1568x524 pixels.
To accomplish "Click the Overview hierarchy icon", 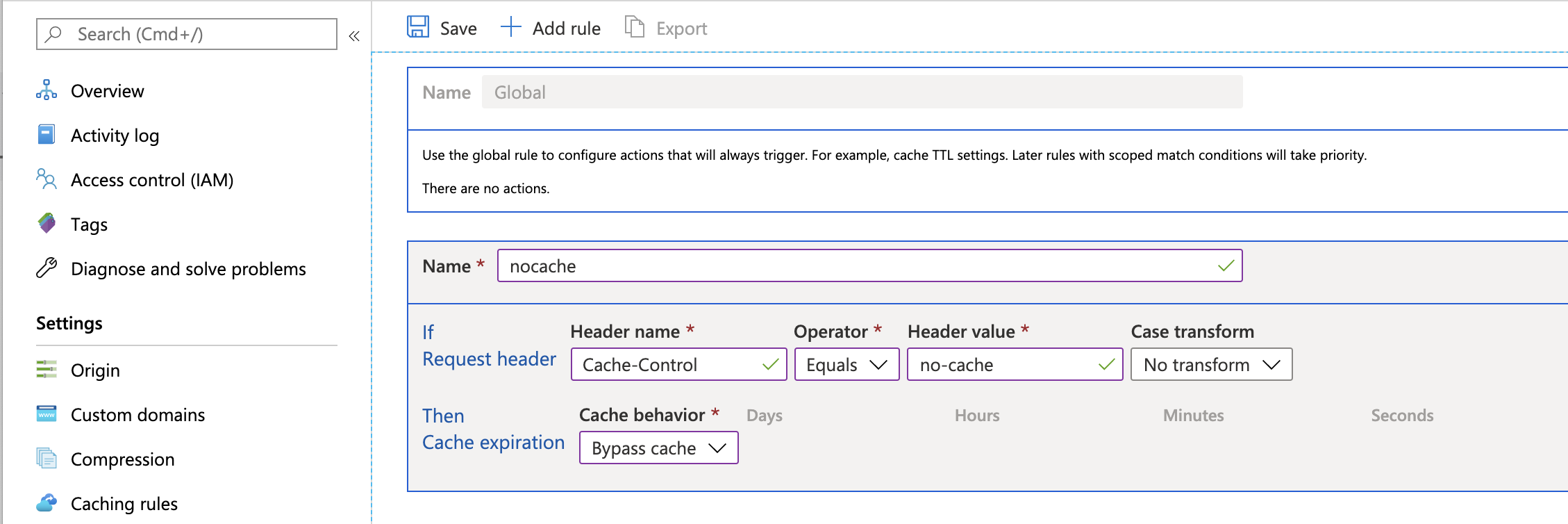I will click(47, 90).
